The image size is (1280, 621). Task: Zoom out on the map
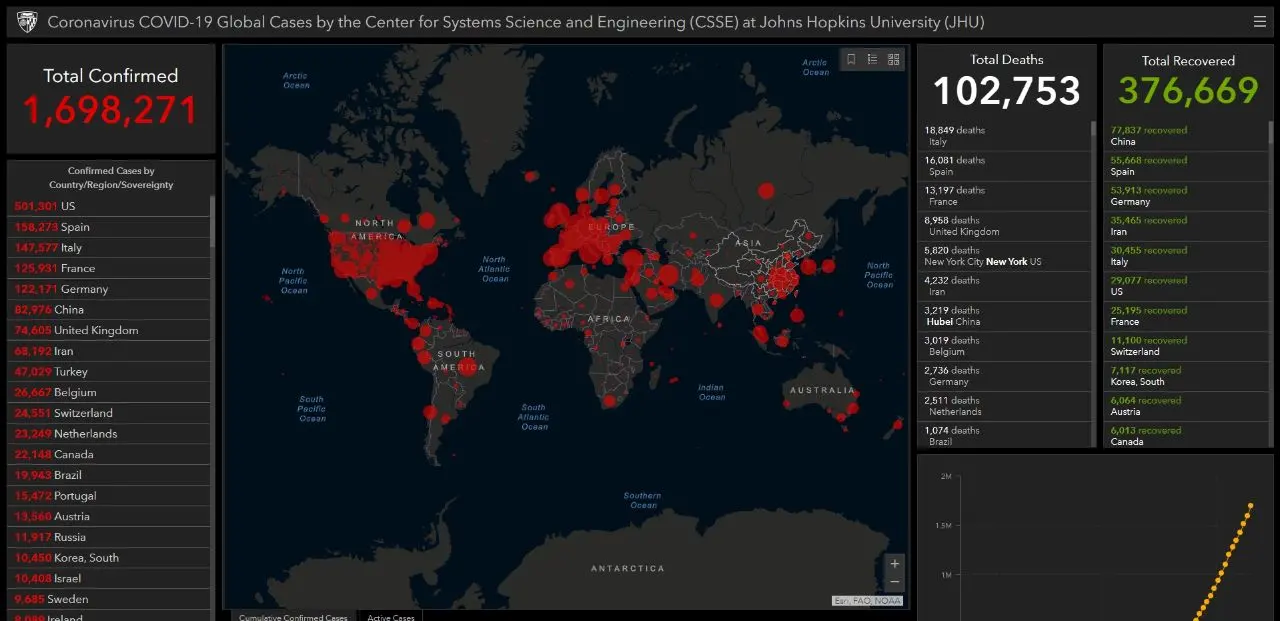pos(894,582)
